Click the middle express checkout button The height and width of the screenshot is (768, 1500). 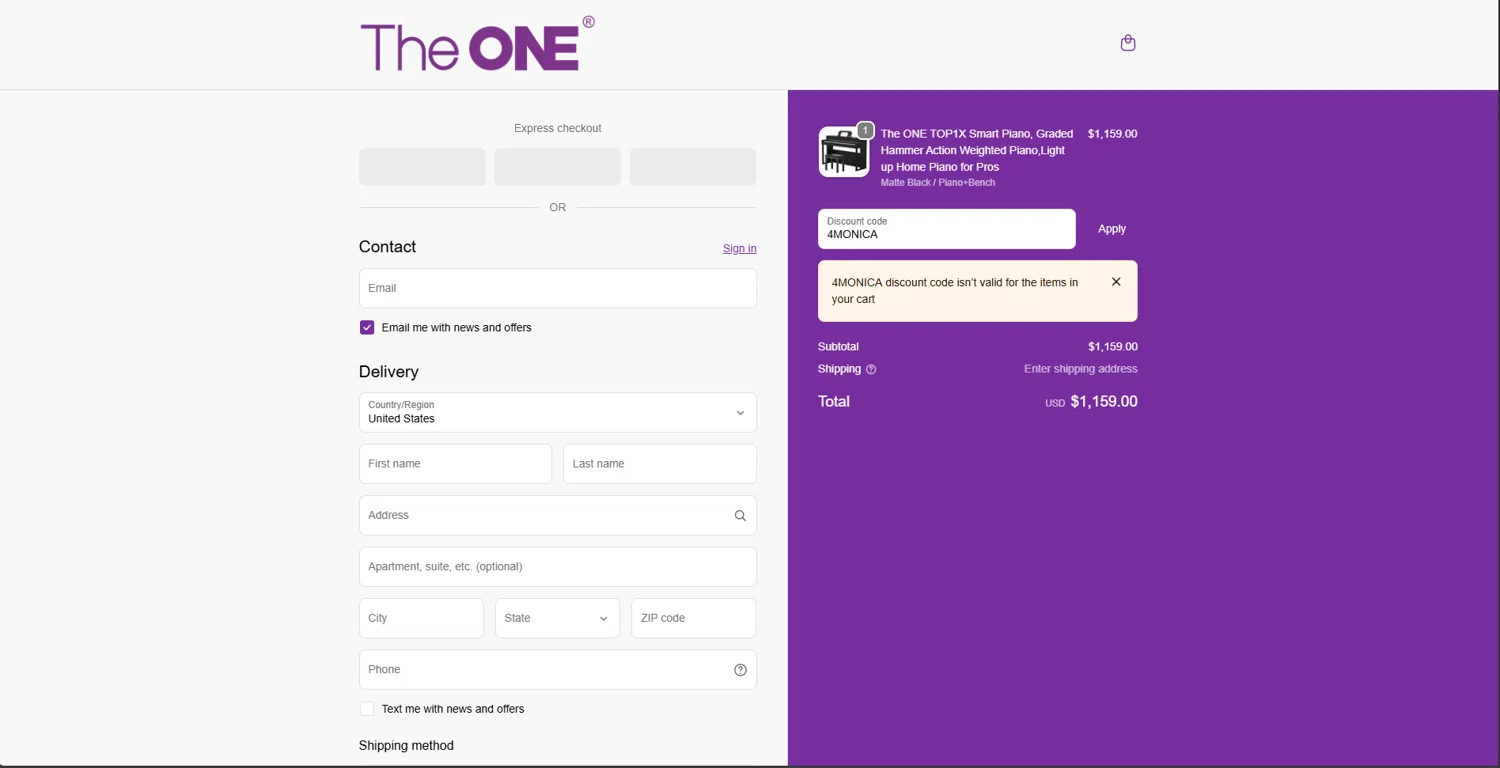558,167
